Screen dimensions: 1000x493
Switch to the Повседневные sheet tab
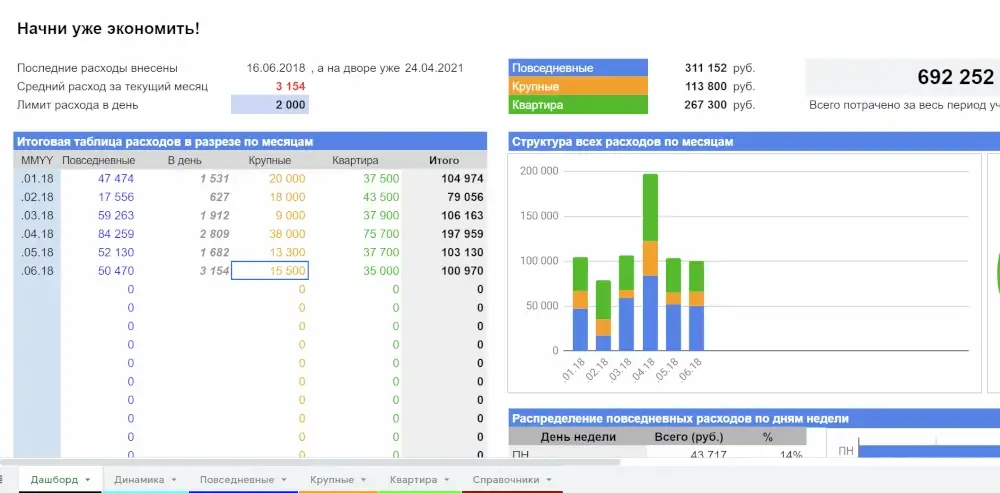click(x=237, y=480)
